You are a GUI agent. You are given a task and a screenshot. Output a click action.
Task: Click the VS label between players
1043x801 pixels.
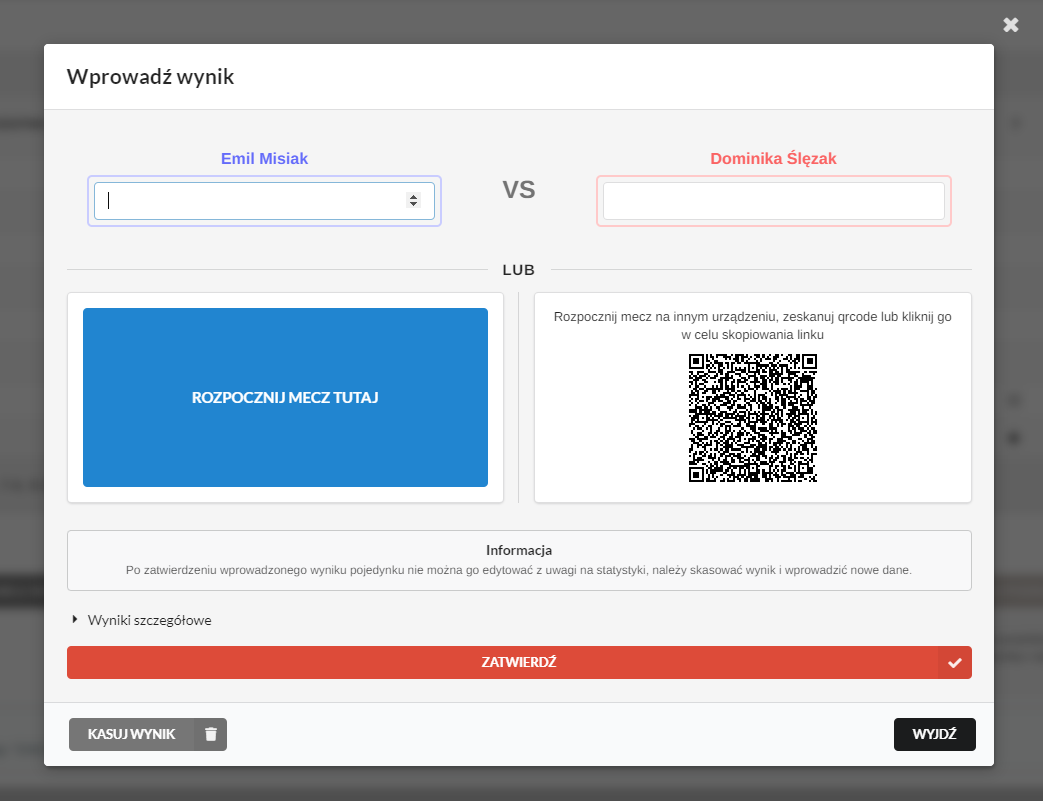tap(519, 190)
